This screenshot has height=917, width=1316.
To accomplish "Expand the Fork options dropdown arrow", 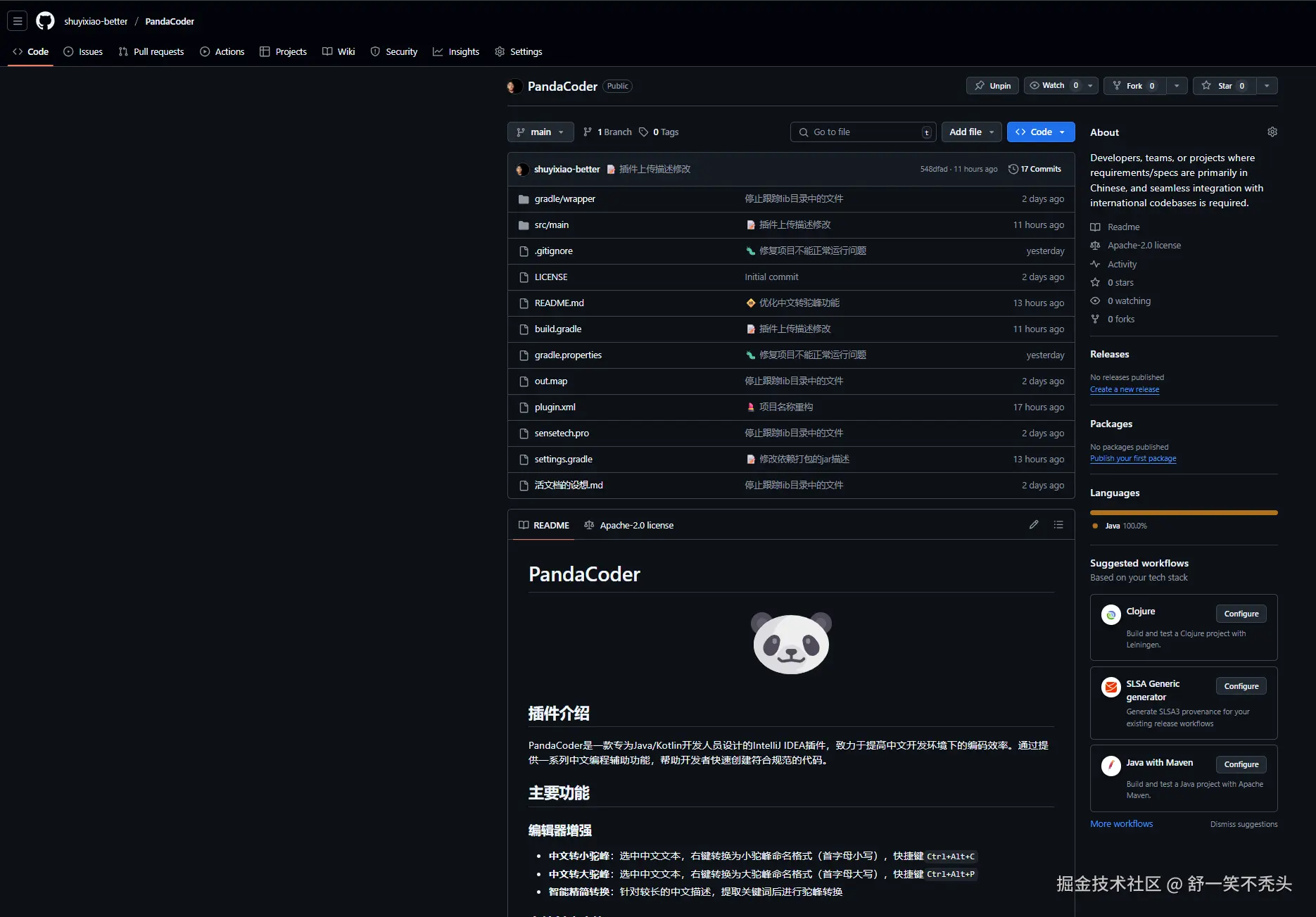I will [x=1177, y=86].
